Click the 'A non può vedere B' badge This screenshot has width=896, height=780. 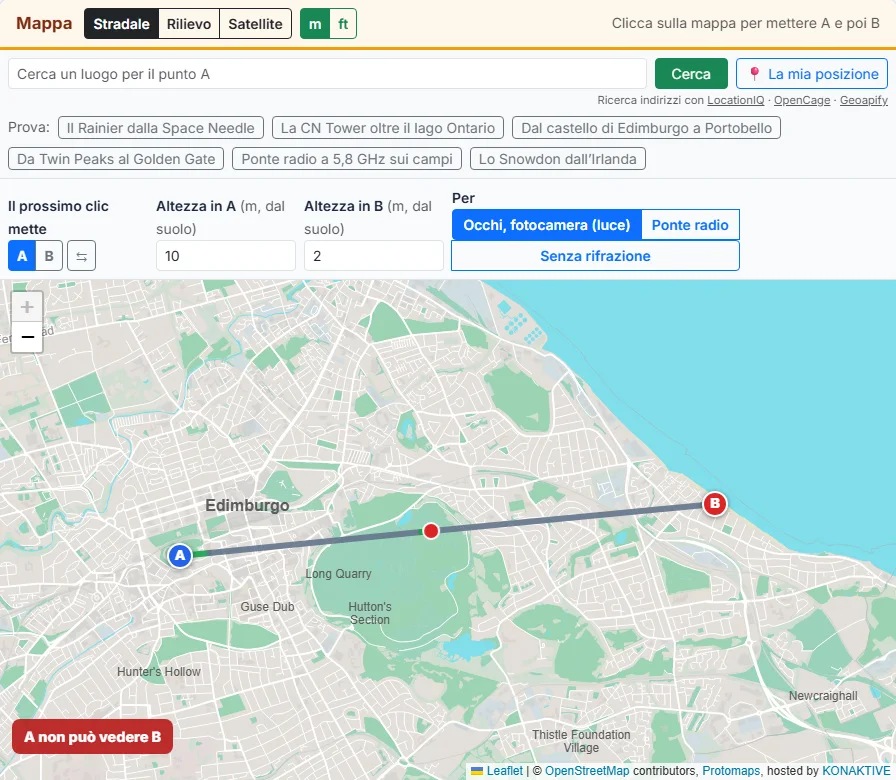(93, 737)
